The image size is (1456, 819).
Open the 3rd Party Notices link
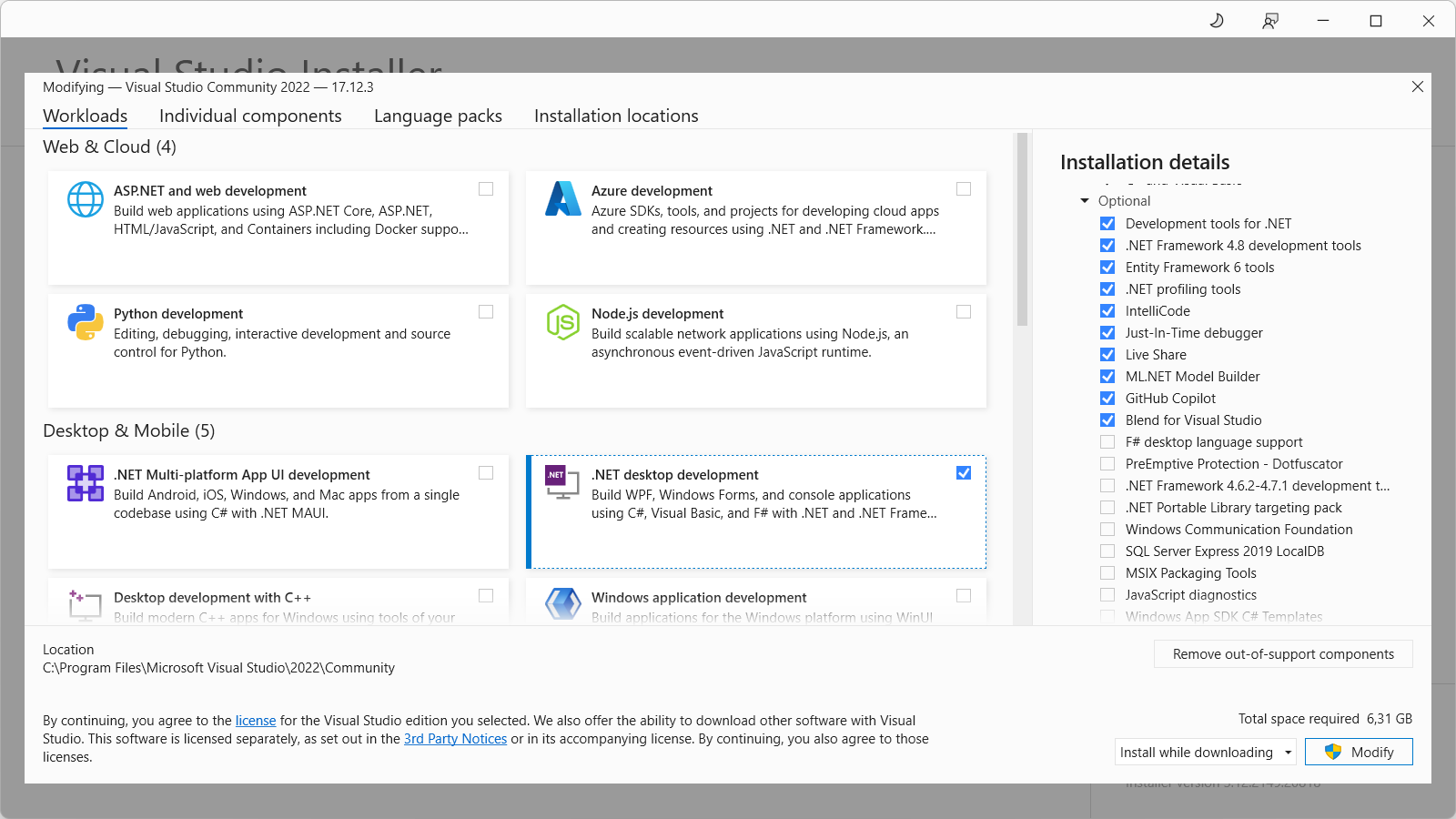click(x=455, y=739)
